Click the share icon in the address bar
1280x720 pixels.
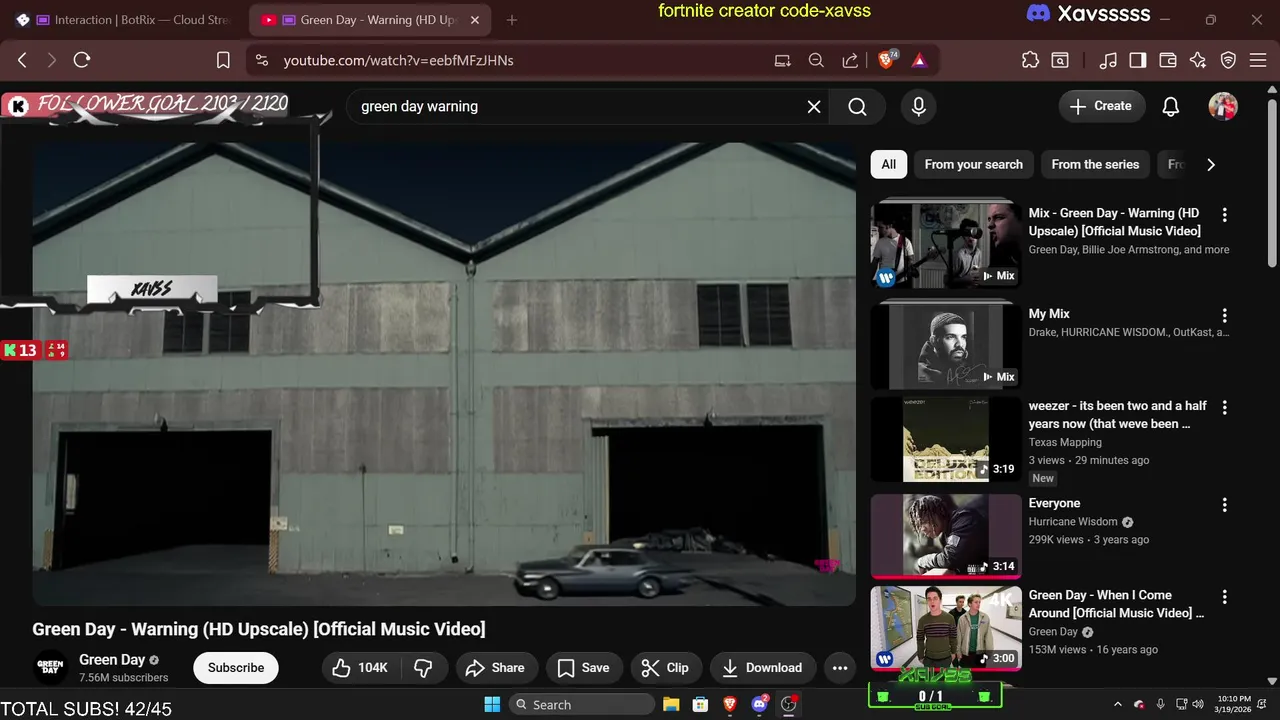(x=850, y=60)
